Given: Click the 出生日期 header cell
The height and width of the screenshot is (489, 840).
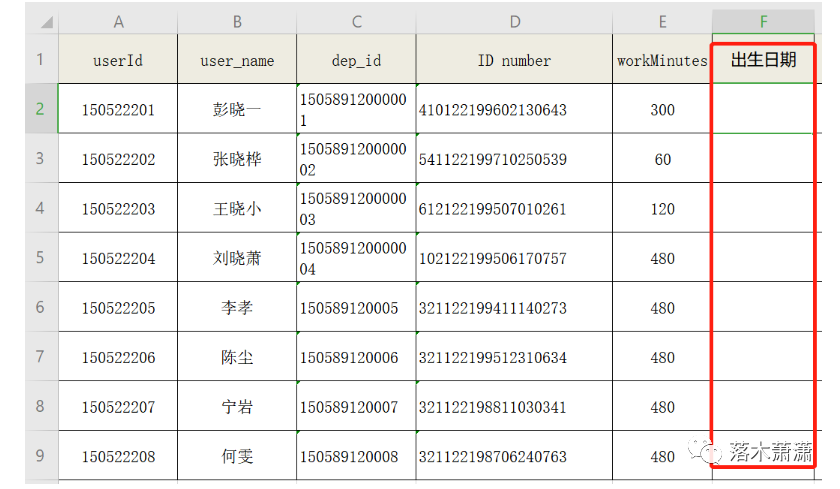Looking at the screenshot, I should pos(763,59).
